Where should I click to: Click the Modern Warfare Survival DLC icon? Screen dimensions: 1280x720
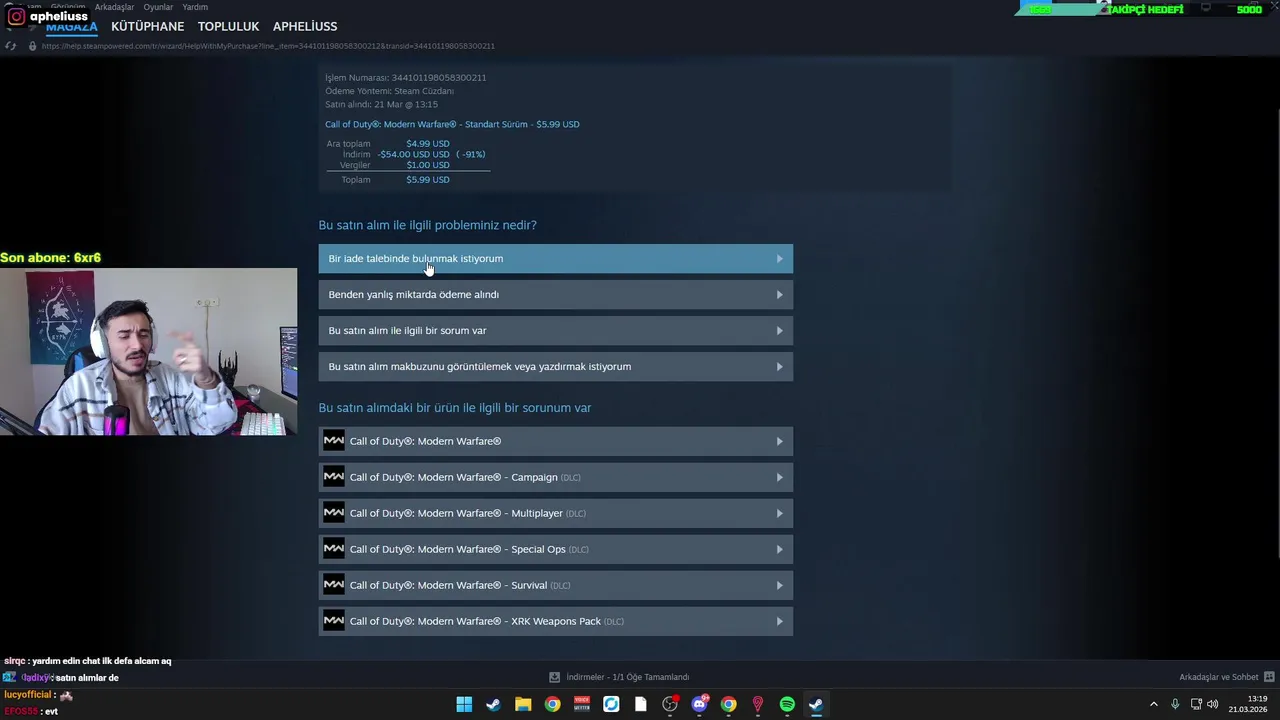pyautogui.click(x=334, y=585)
